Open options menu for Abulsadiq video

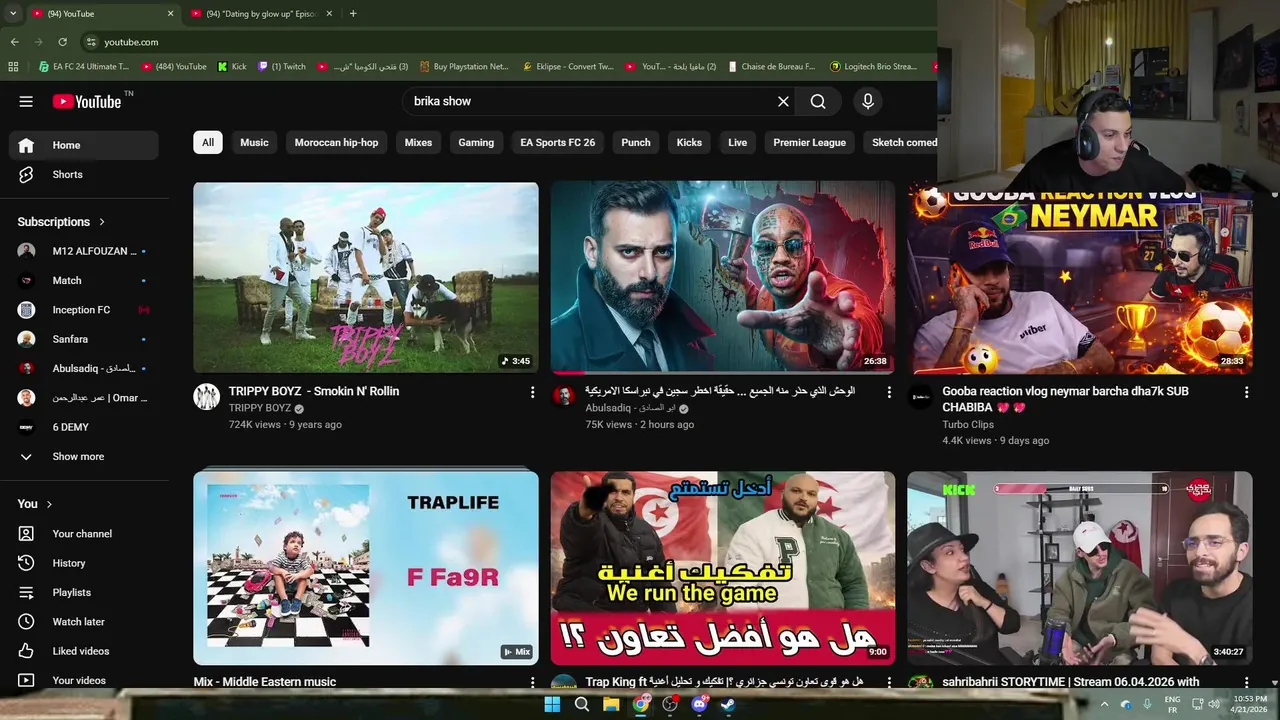(x=889, y=392)
